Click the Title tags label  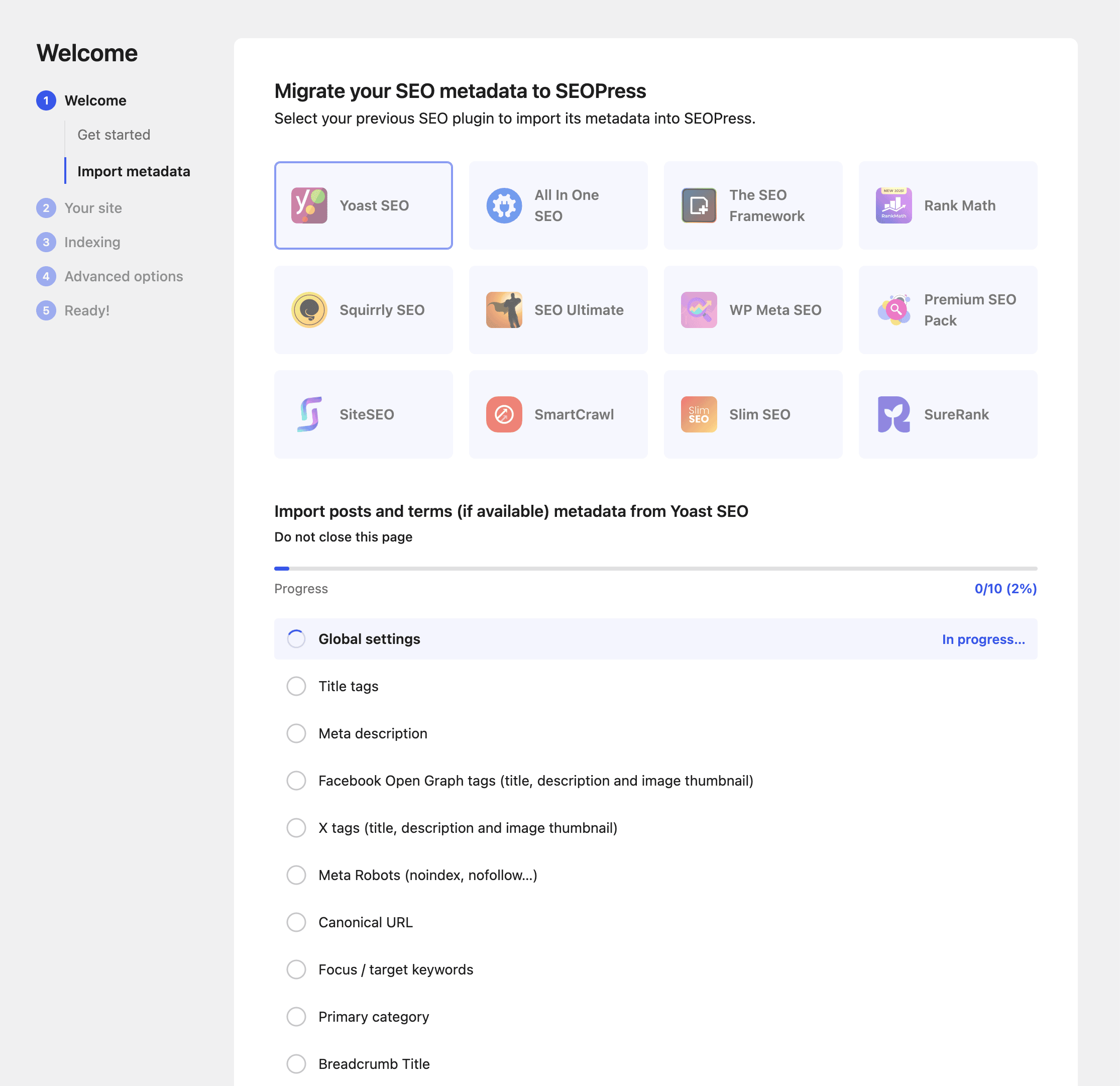(349, 687)
